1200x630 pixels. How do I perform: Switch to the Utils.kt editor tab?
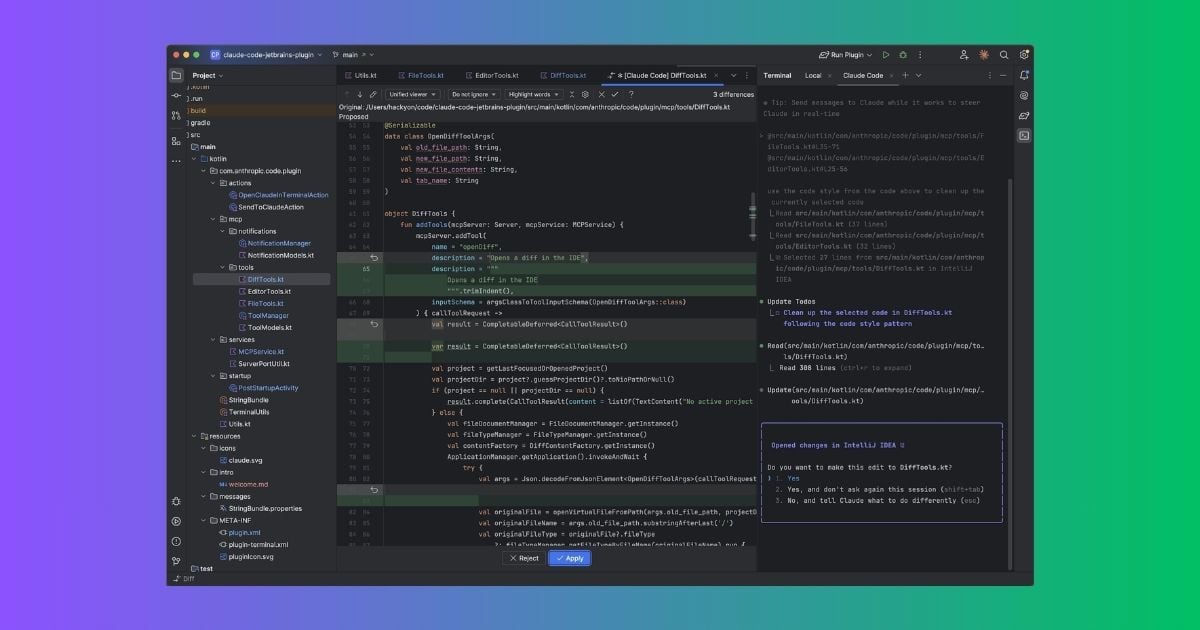[x=361, y=75]
